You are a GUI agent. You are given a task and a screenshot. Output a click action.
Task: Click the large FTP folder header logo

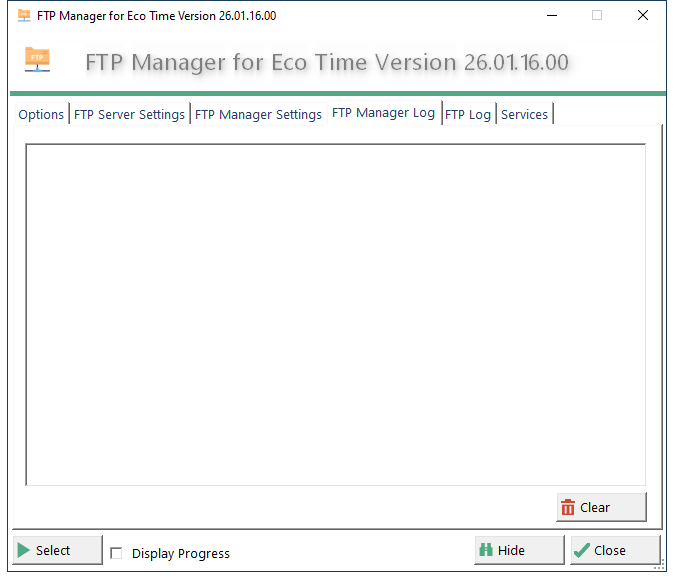[x=37, y=59]
